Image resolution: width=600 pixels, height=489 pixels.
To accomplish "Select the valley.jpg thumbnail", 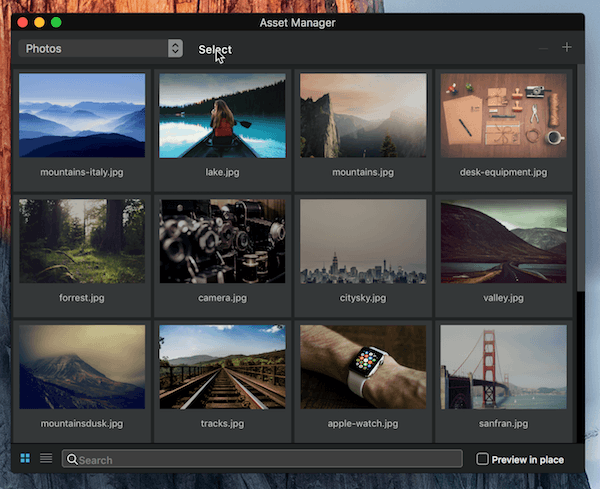I will (x=504, y=241).
